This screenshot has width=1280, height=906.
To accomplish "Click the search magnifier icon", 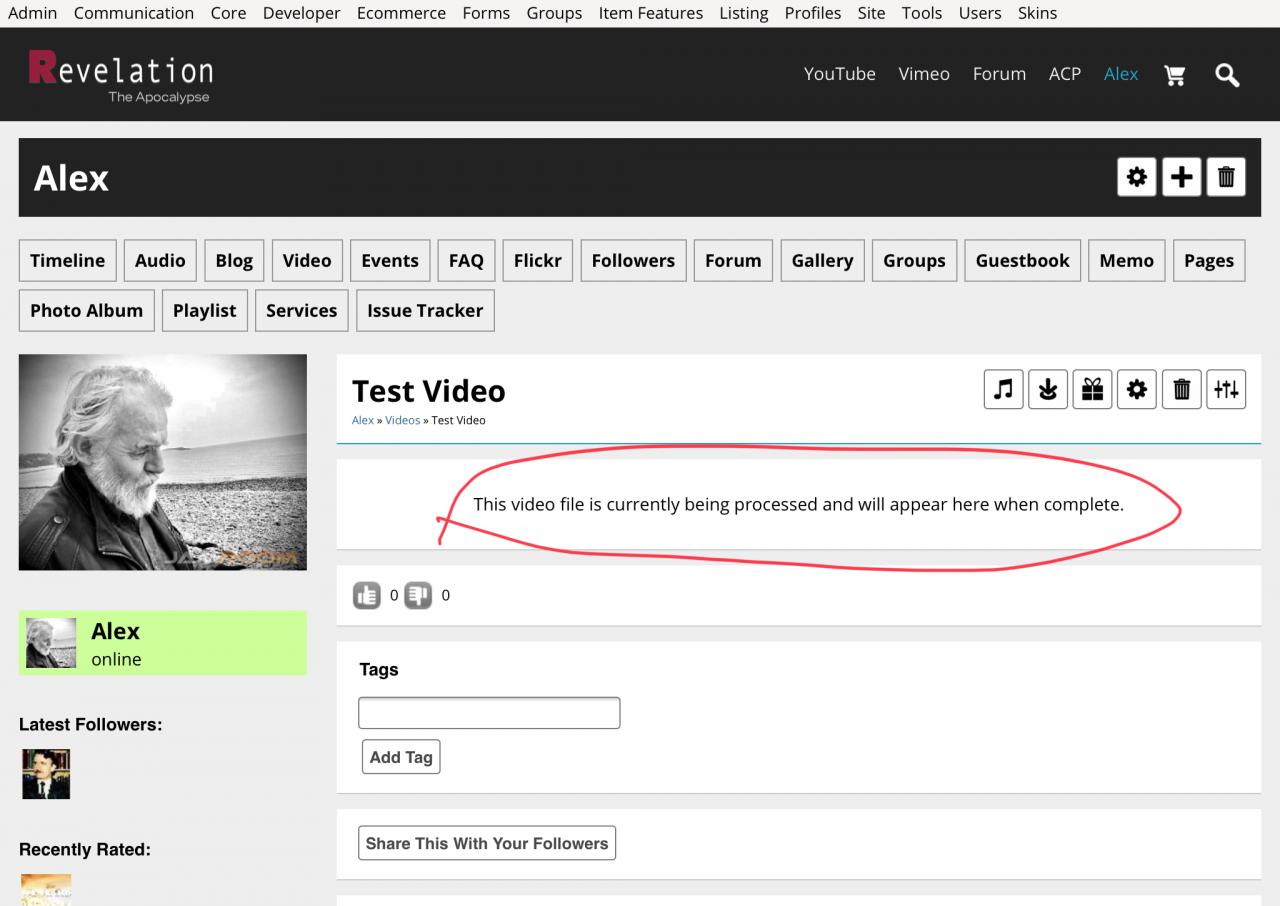I will [x=1227, y=75].
